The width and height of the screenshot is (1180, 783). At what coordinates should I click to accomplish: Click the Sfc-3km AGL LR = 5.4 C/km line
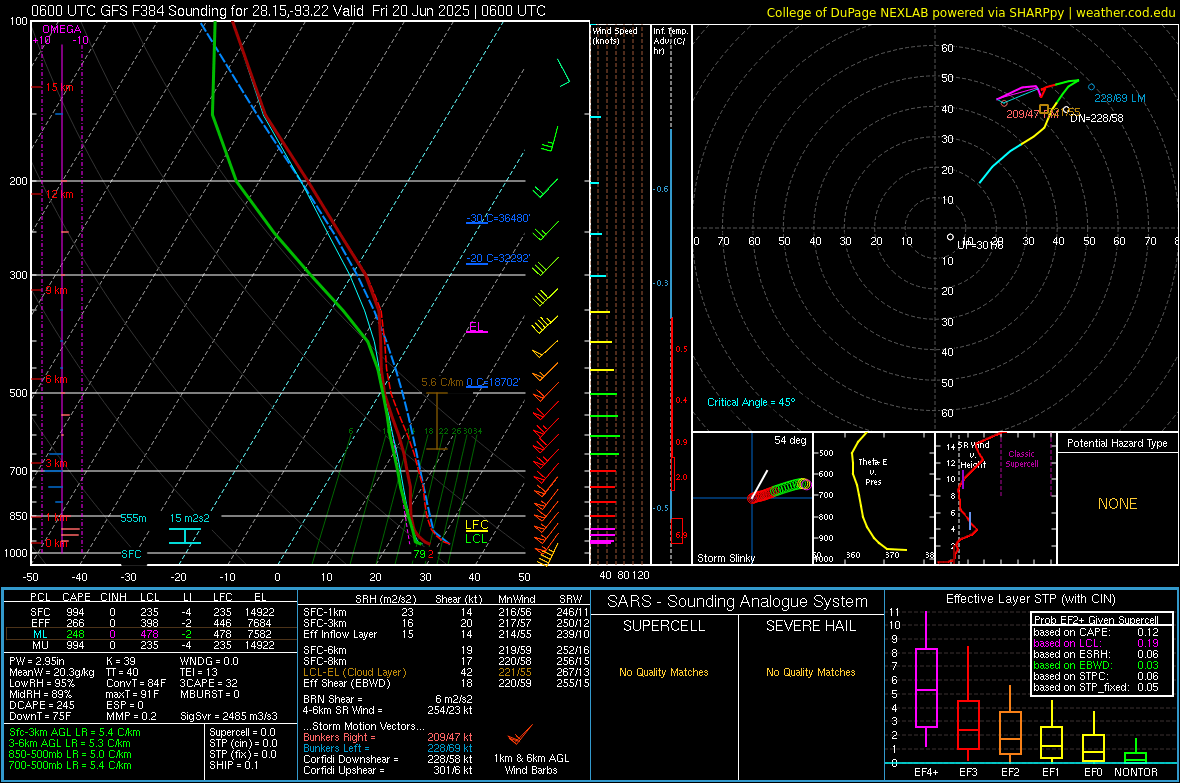(75, 732)
